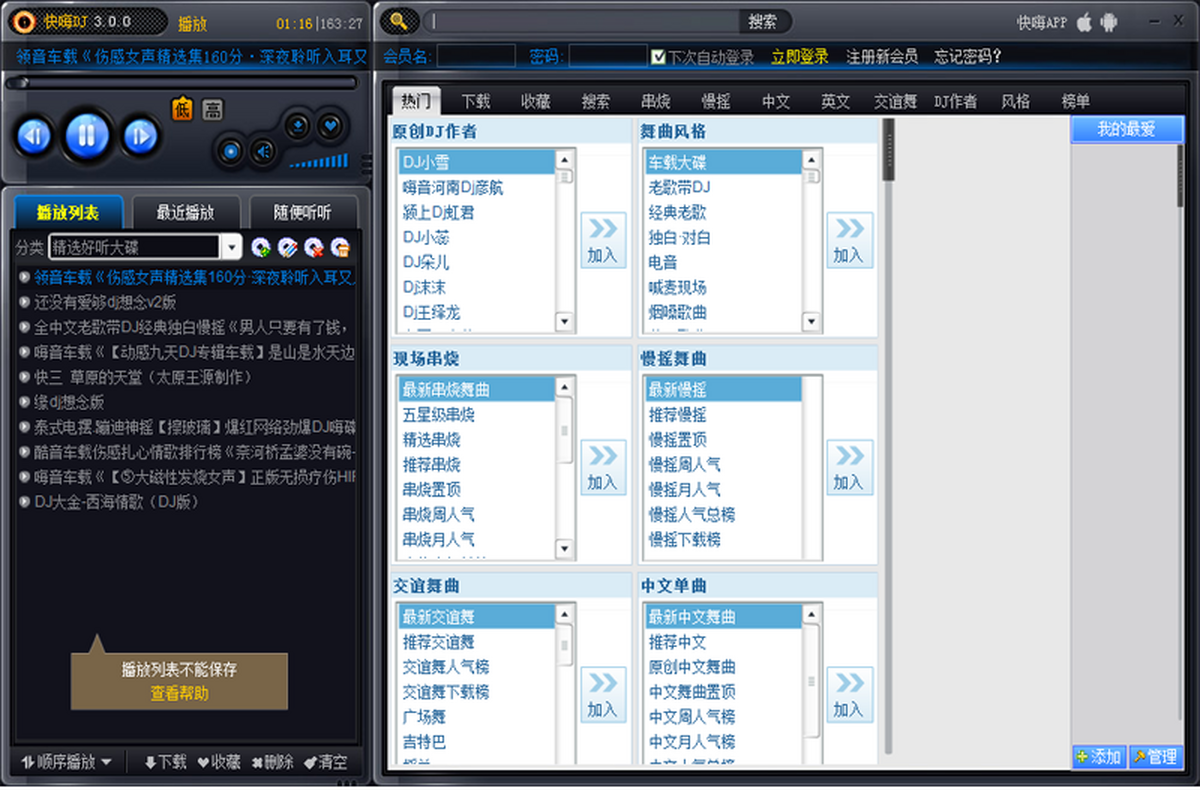Click 加入 in the 舞曲风格 panel
Screen dimensions: 1200x800
(x=848, y=240)
